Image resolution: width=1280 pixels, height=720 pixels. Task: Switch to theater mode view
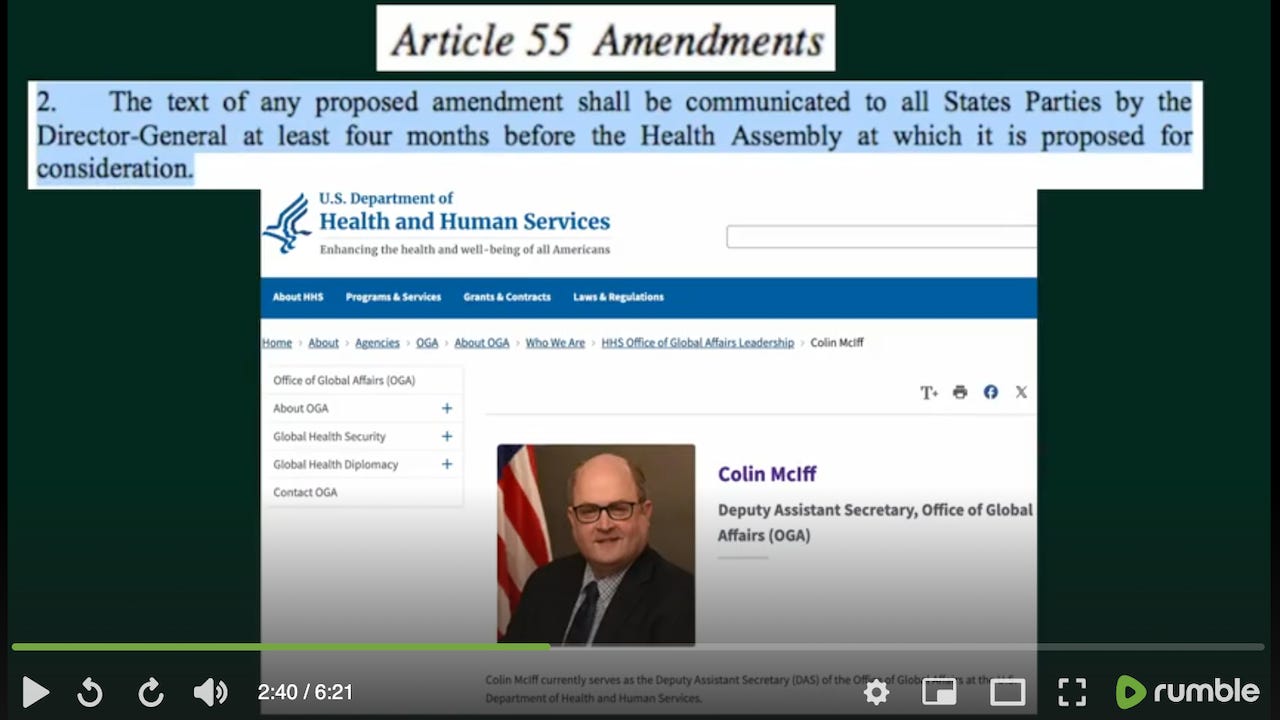point(1007,691)
